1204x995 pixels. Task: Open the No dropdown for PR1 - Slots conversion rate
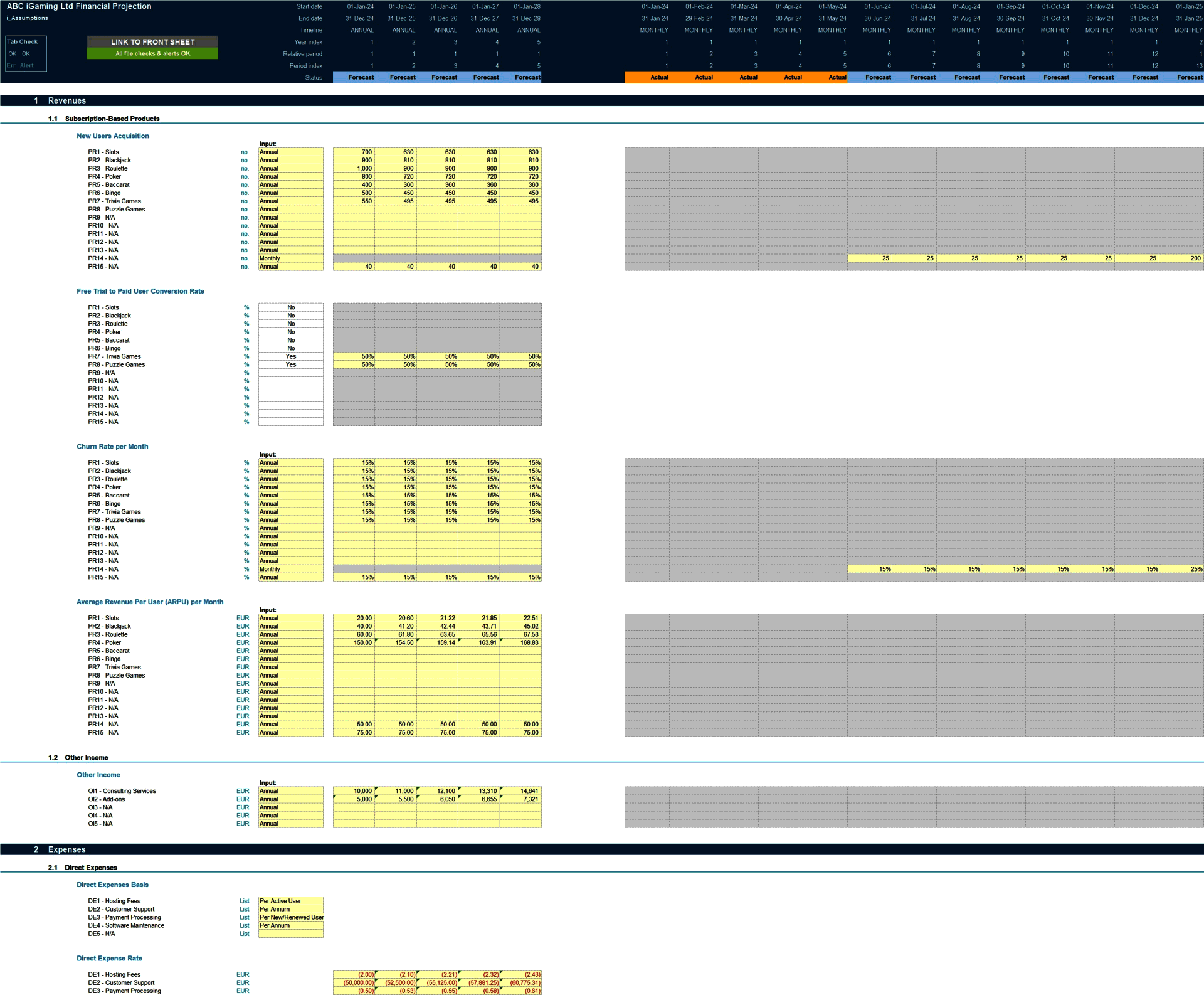pos(291,307)
